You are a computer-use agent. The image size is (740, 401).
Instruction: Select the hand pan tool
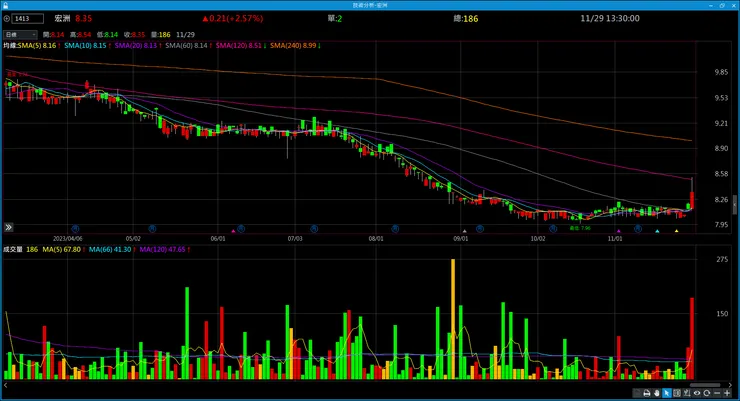coord(657,393)
